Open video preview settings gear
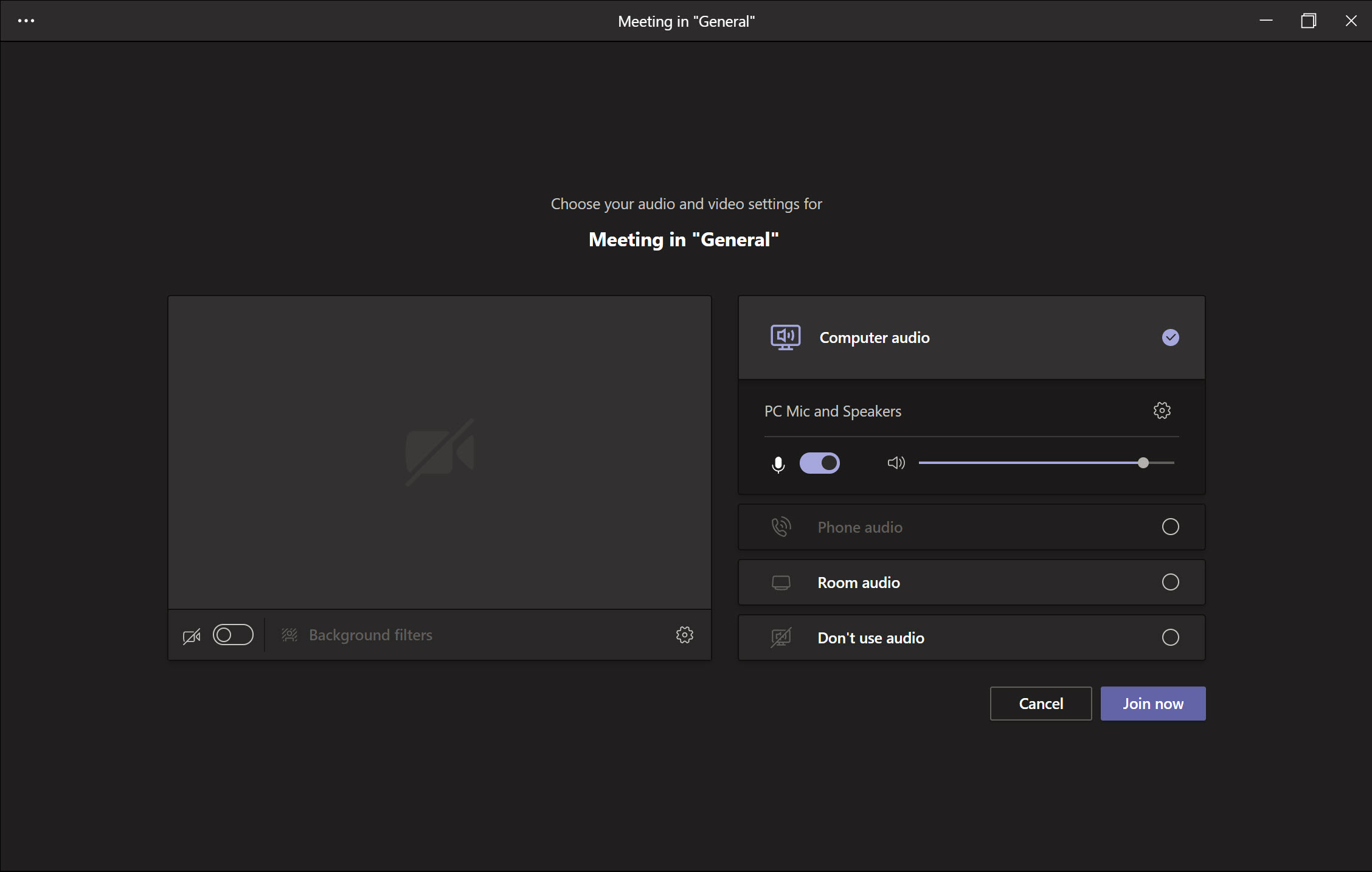 click(x=684, y=635)
